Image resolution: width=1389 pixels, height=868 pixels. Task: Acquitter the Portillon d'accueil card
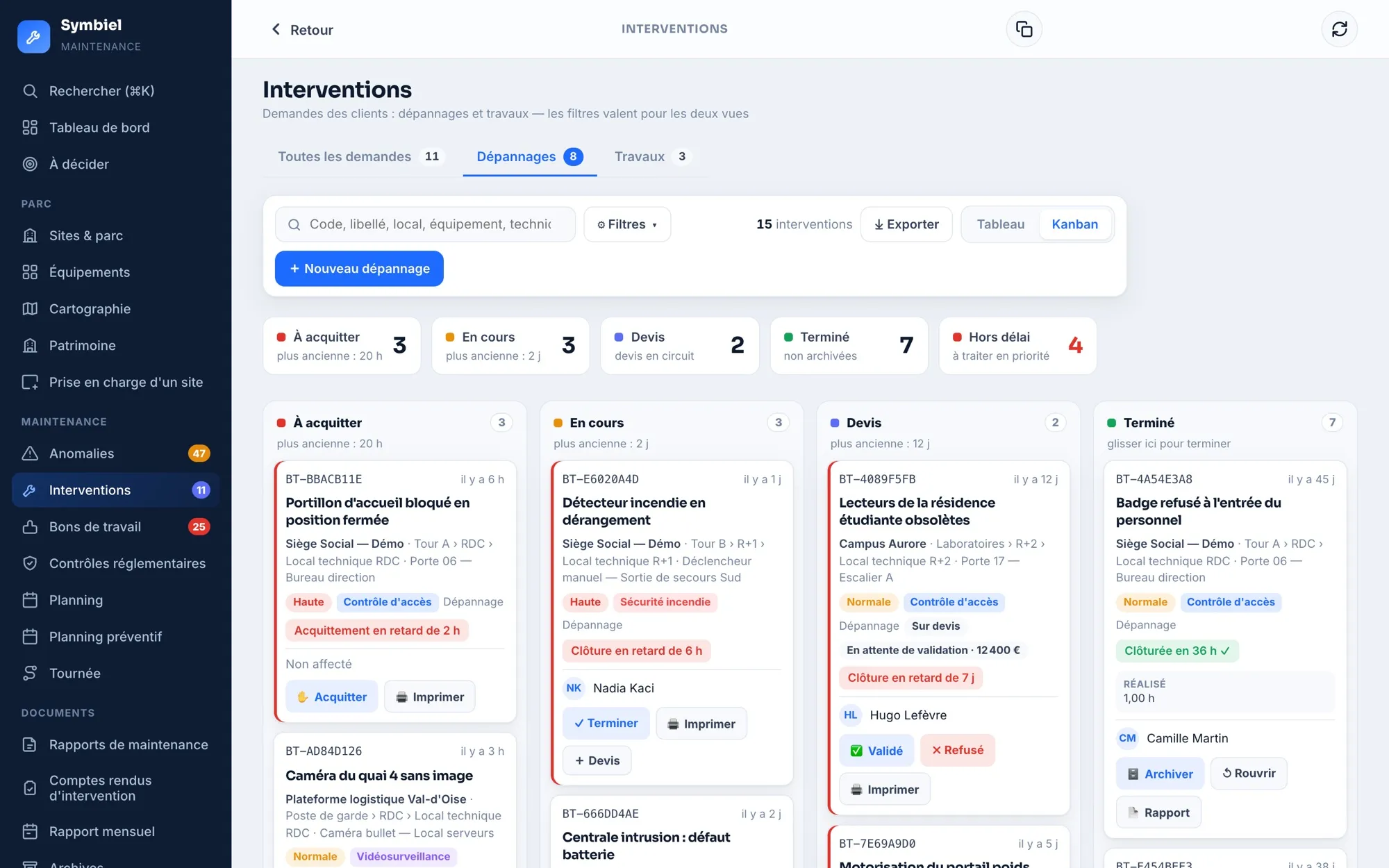coord(331,696)
